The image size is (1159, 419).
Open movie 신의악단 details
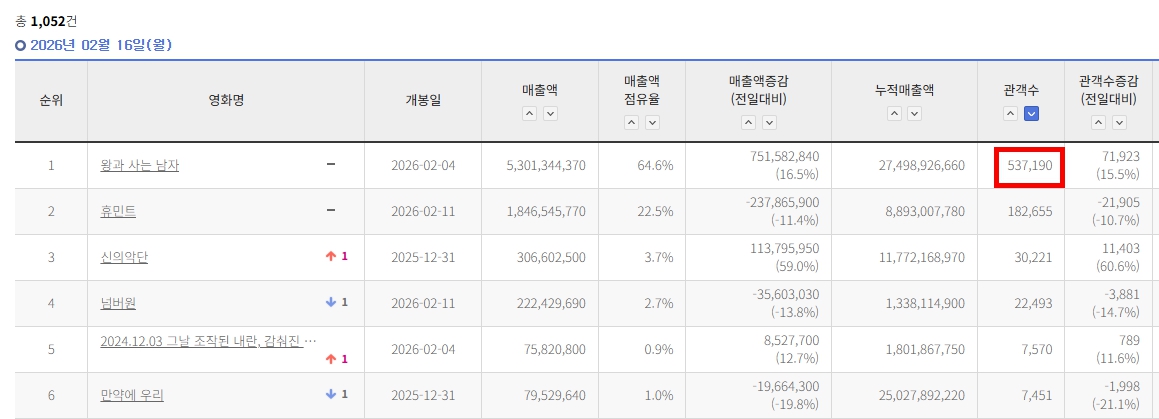124,257
